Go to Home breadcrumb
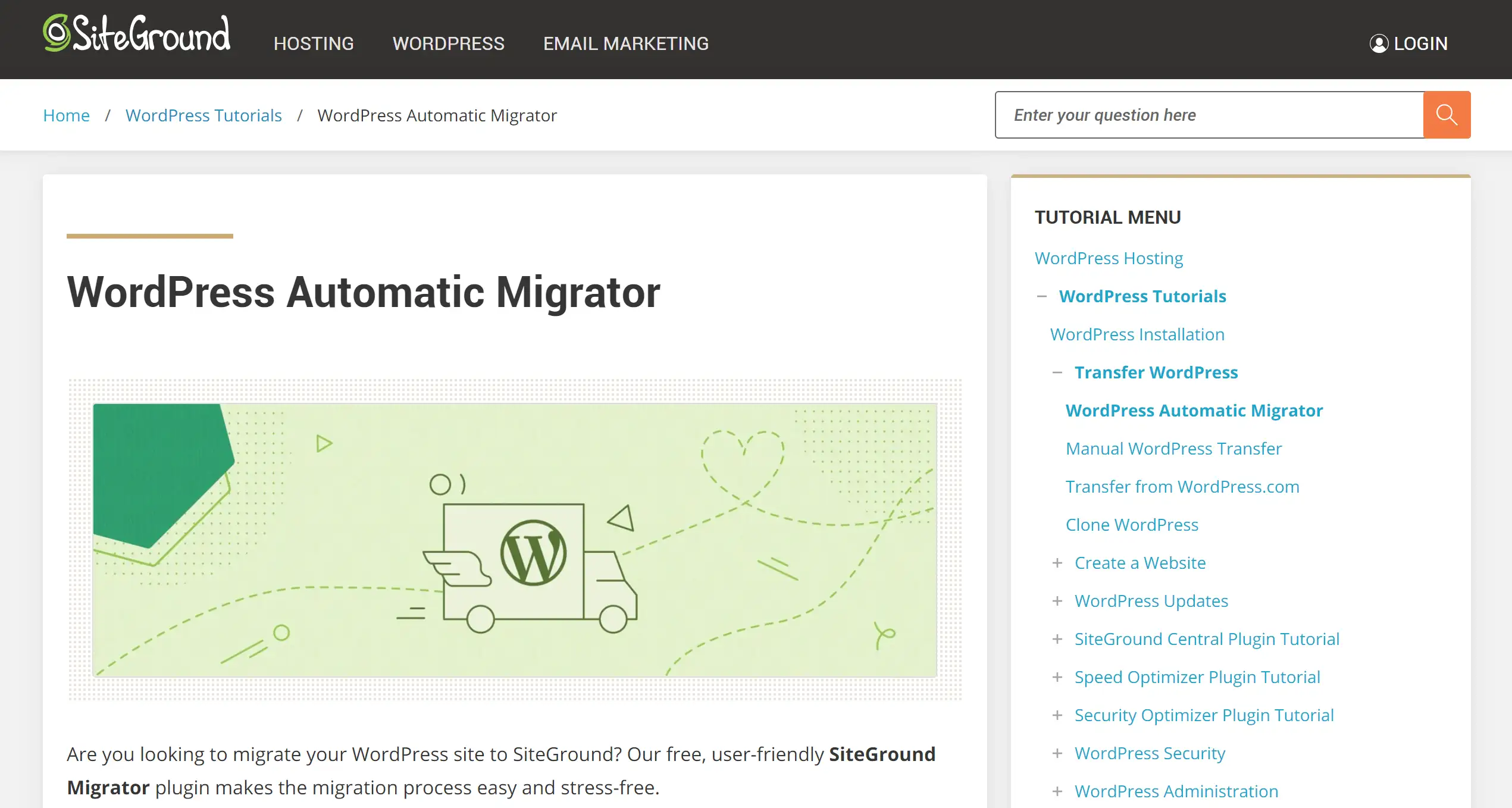The image size is (1512, 808). (x=66, y=115)
